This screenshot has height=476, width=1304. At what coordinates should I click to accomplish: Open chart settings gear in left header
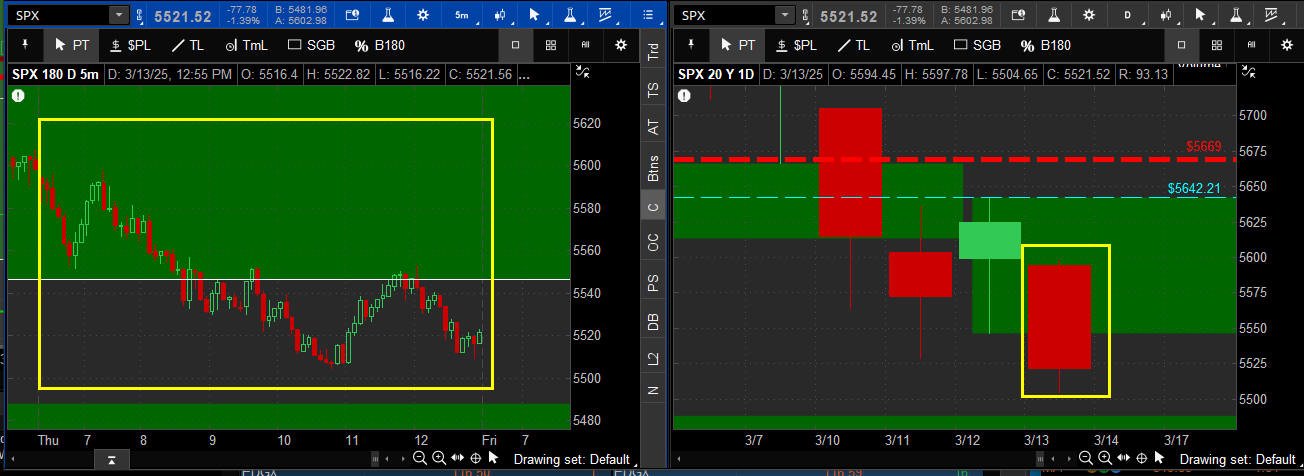click(423, 15)
